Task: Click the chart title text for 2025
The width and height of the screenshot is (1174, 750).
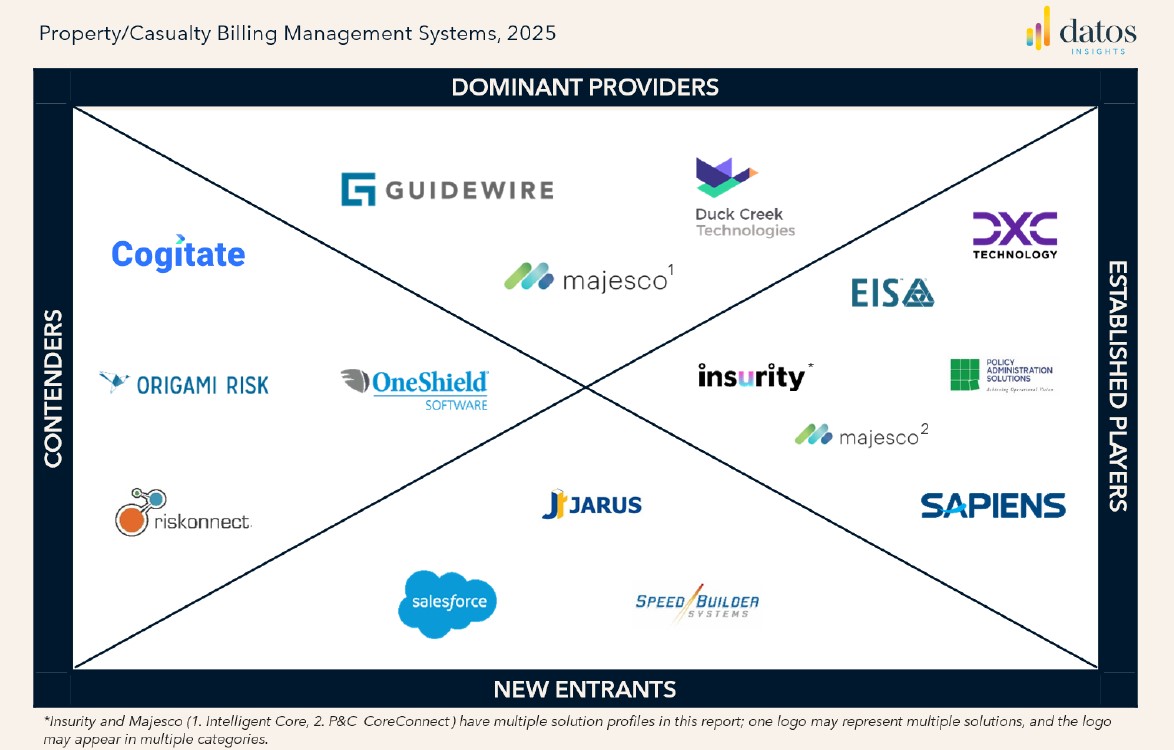Action: click(297, 33)
